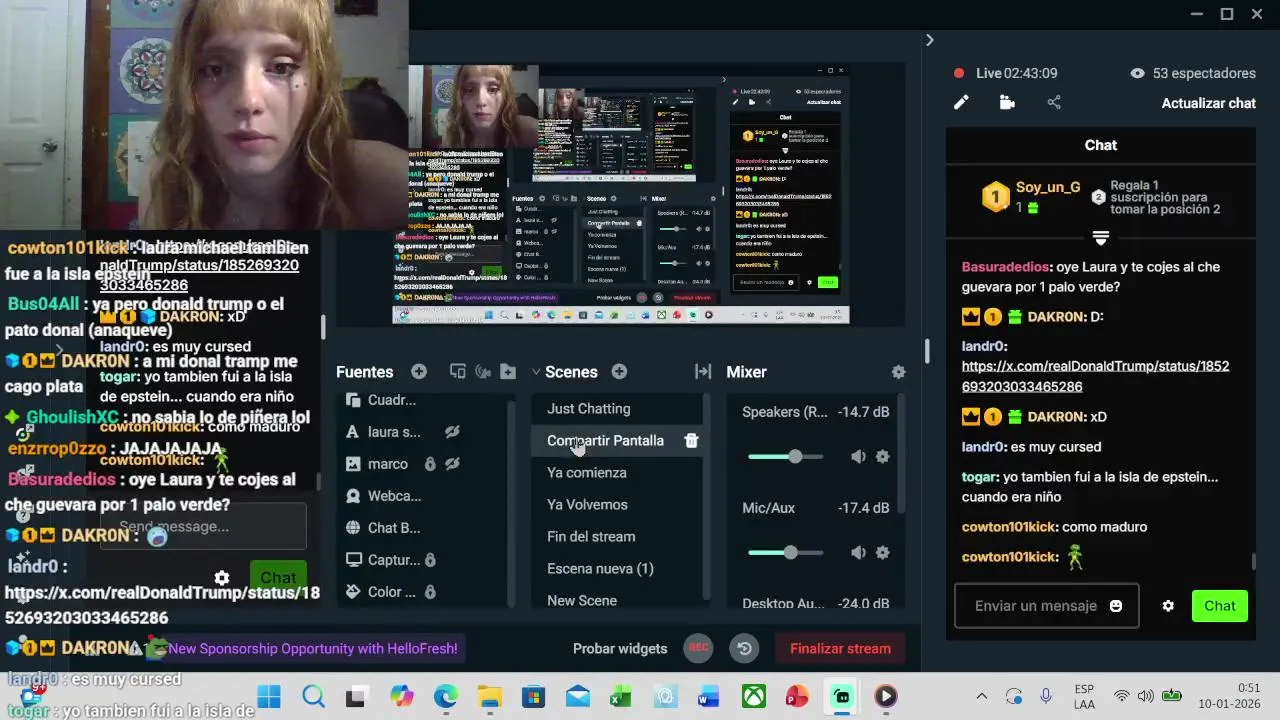Add a new source in Fuentes
This screenshot has width=1280, height=720.
click(x=419, y=372)
